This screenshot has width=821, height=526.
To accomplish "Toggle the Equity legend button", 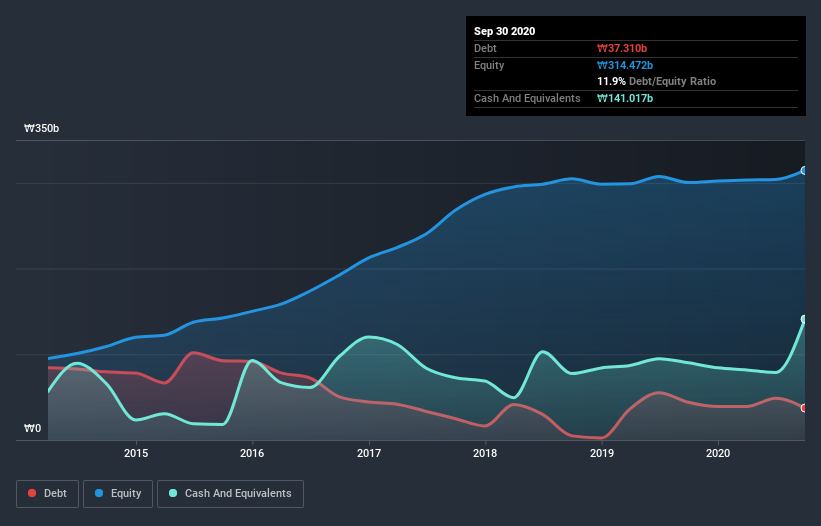I will [118, 494].
